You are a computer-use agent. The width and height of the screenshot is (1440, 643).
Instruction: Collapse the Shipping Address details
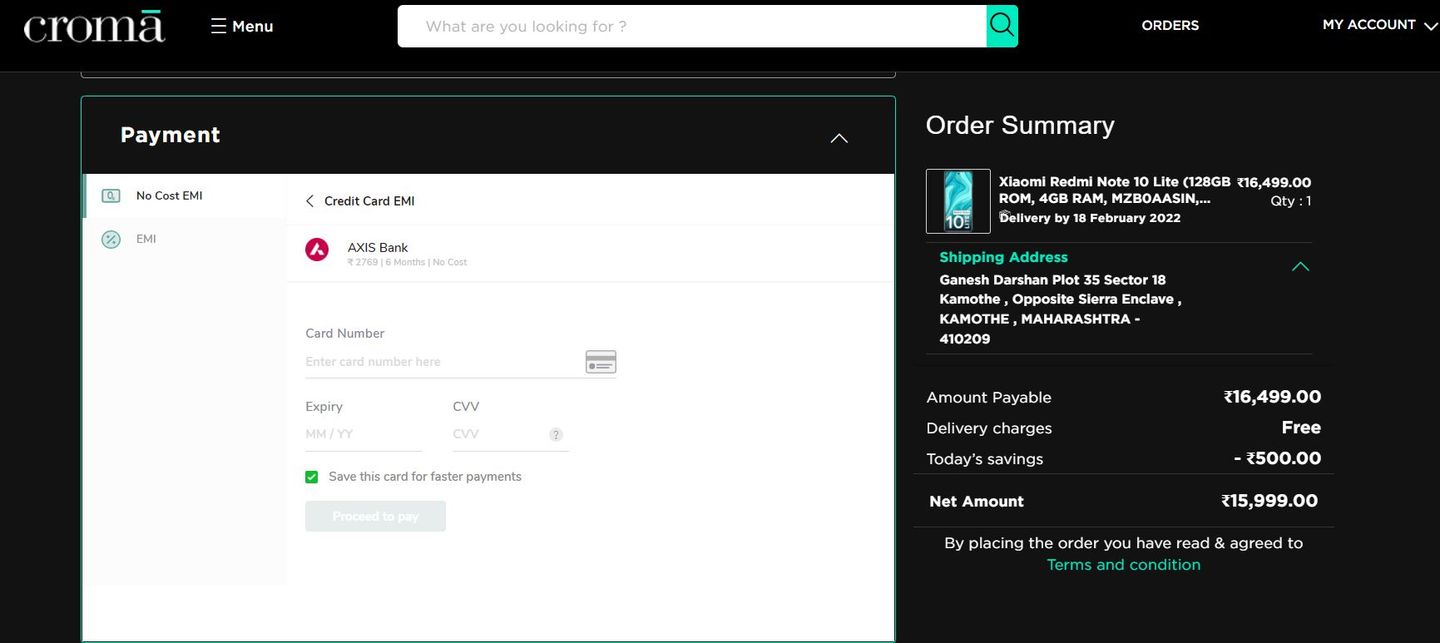pyautogui.click(x=1300, y=267)
